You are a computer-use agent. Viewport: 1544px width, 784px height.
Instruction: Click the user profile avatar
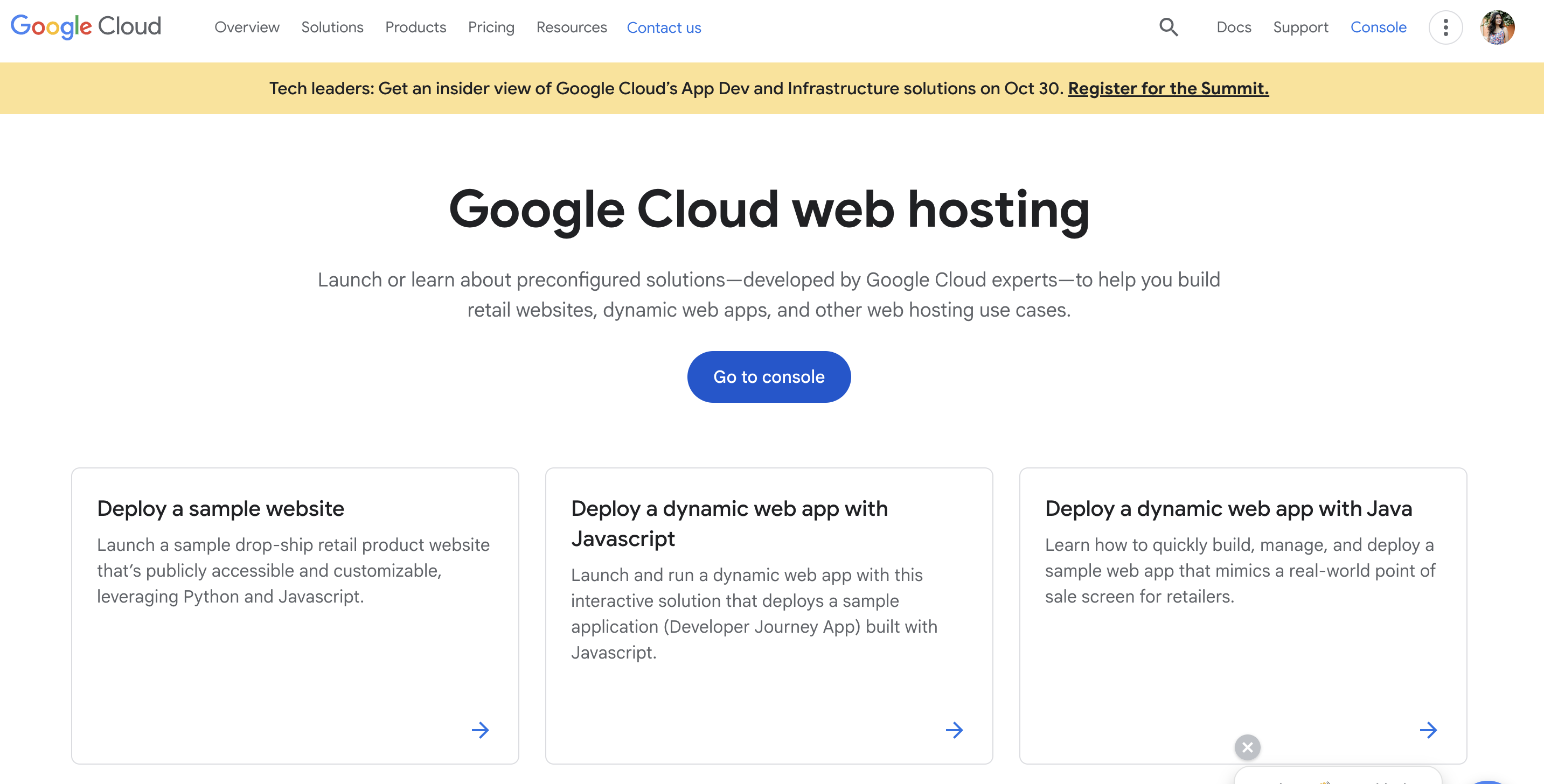(x=1497, y=27)
